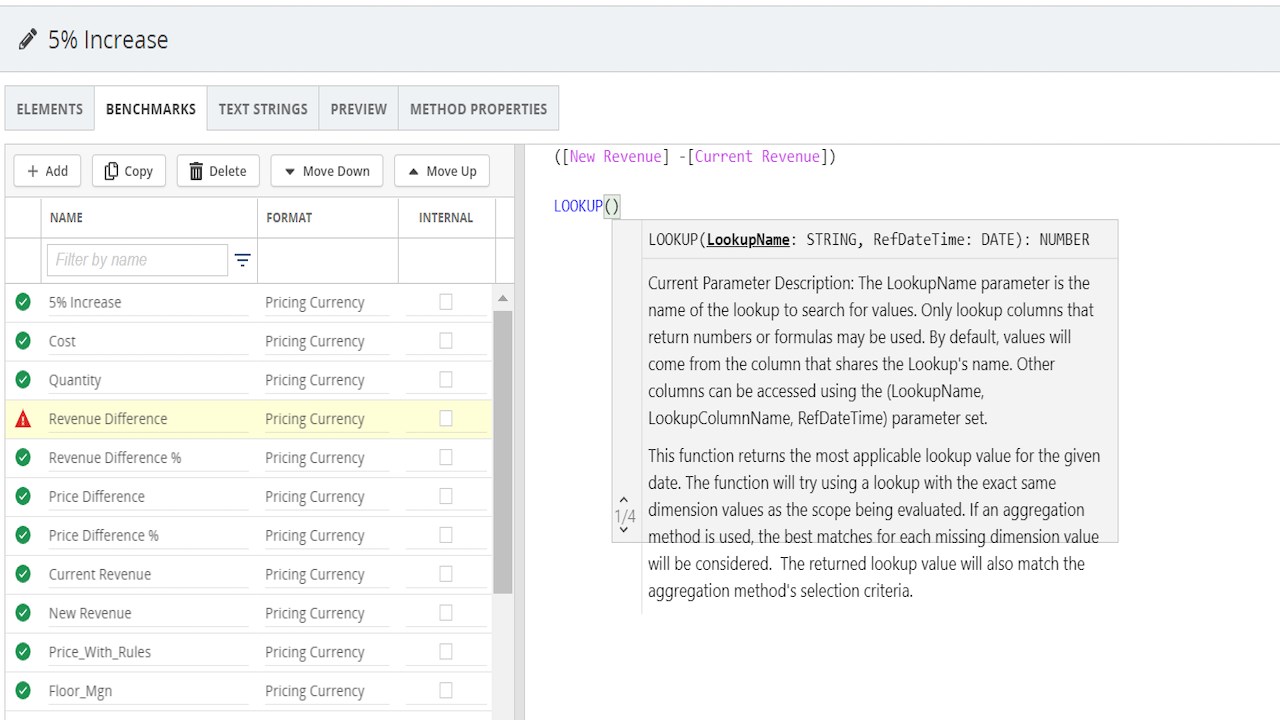
Task: Click the pencil edit icon beside 5% Increase title
Action: pyautogui.click(x=28, y=40)
